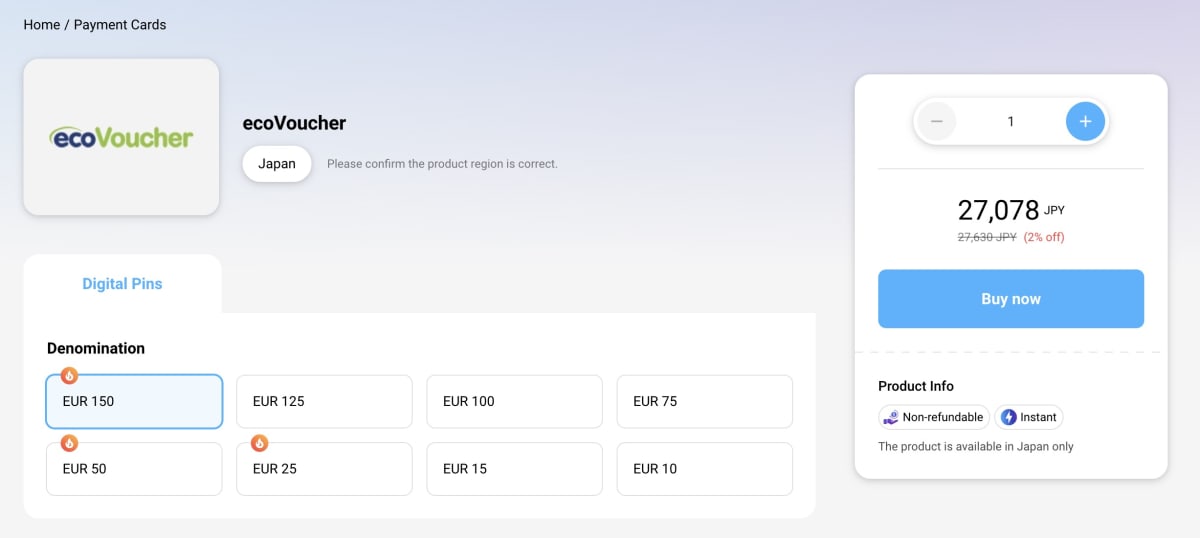The image size is (1200, 538).
Task: Increase quantity with the plus button
Action: click(x=1085, y=122)
